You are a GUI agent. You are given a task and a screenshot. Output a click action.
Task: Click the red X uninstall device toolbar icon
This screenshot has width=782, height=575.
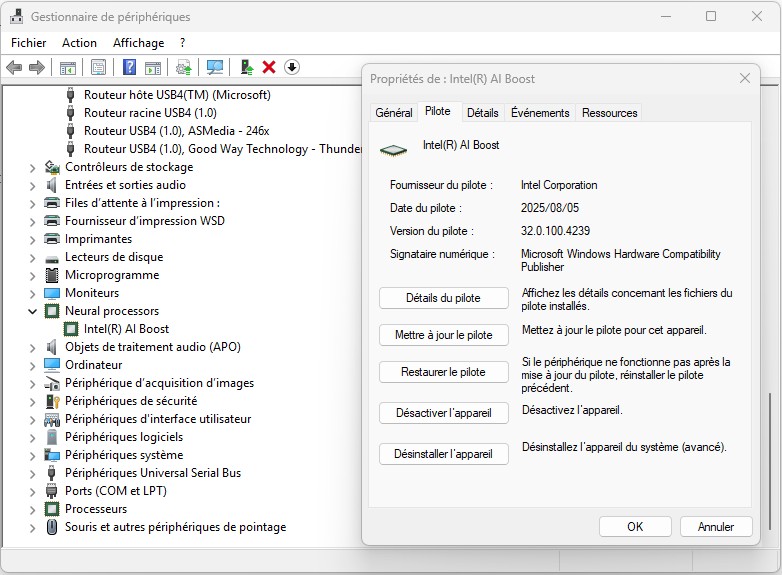(x=269, y=67)
